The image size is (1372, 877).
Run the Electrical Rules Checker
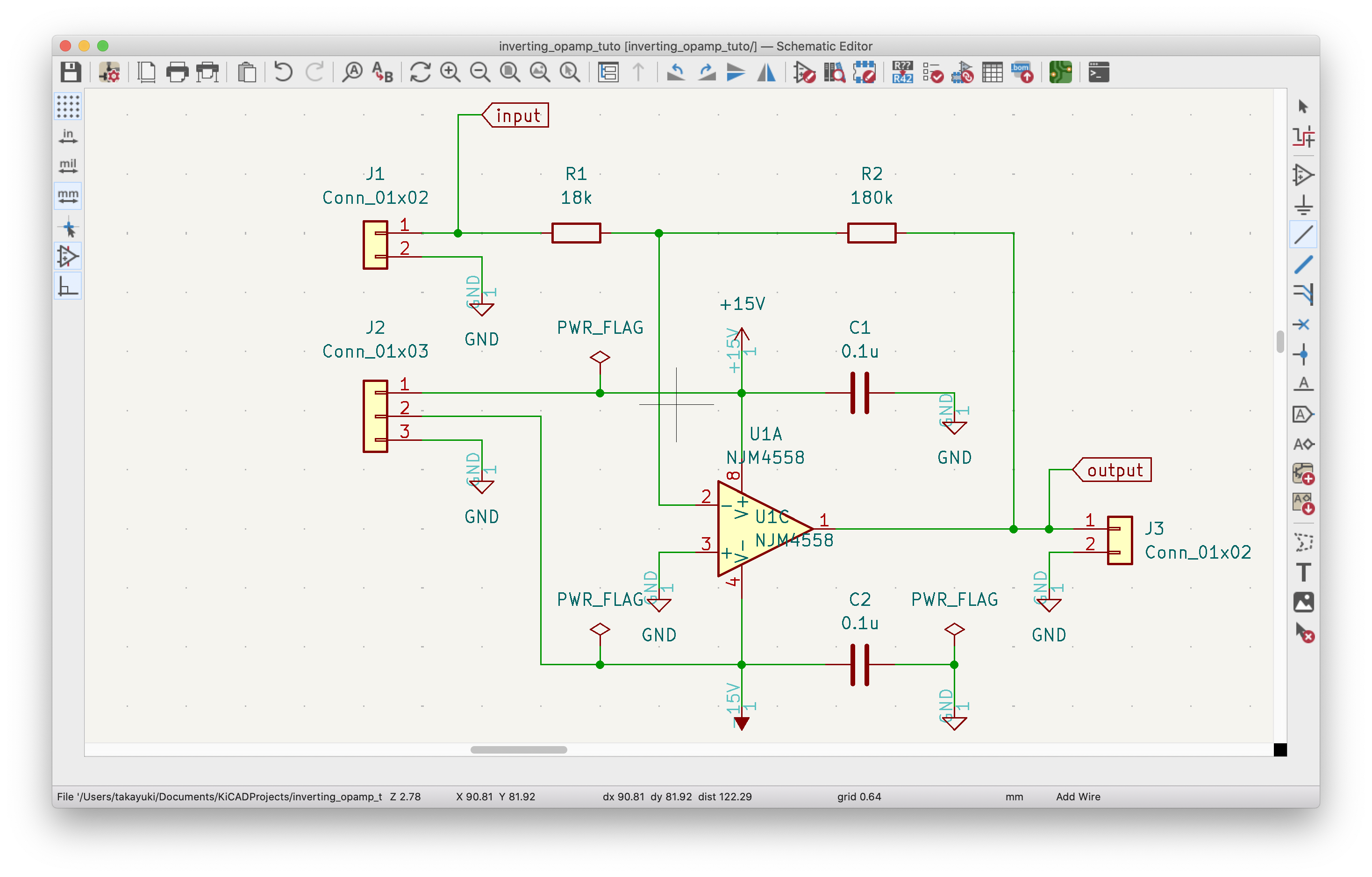coord(933,72)
